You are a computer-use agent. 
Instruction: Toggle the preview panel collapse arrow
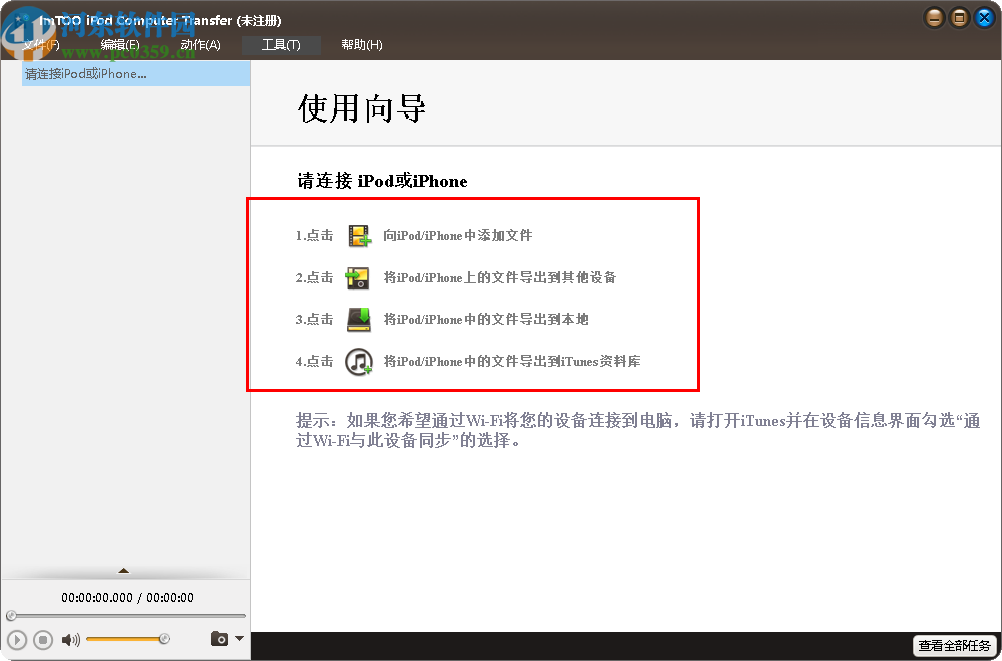[124, 569]
